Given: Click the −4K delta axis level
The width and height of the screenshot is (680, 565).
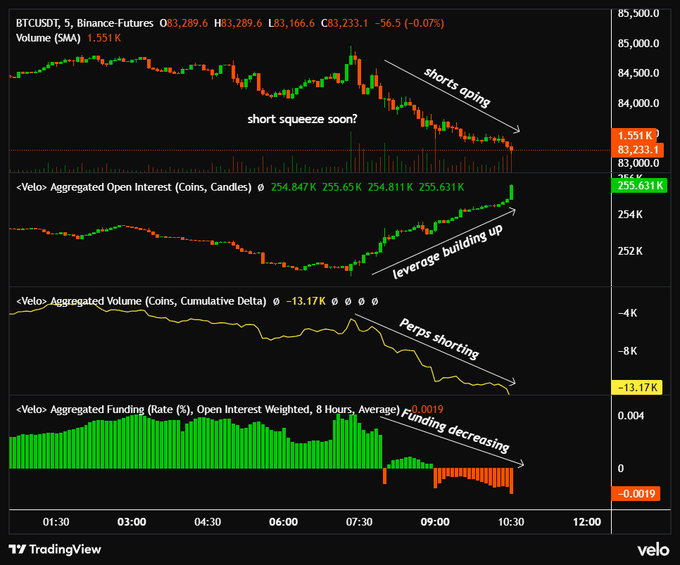Looking at the screenshot, I should pyautogui.click(x=628, y=313).
